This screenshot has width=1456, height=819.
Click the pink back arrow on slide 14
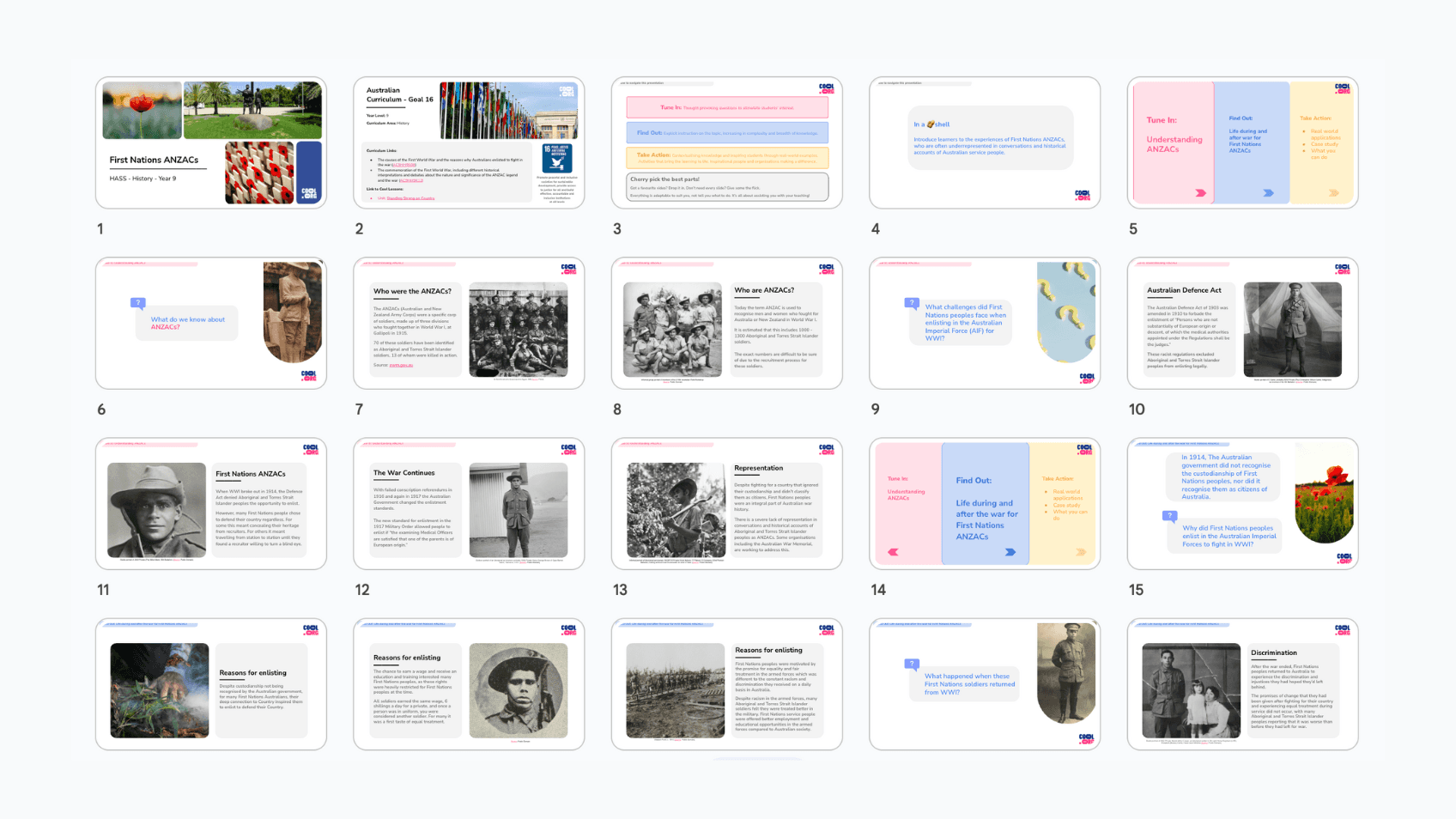click(893, 552)
